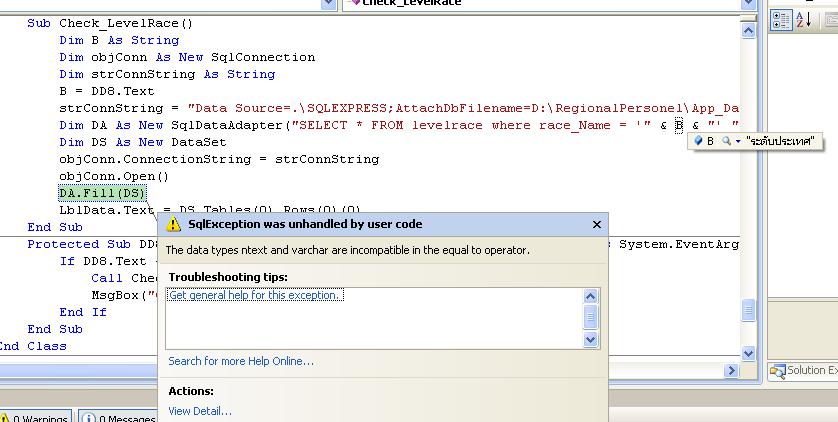
Task: Click the 'Protected Sub DD' declaration
Action: (x=92, y=244)
